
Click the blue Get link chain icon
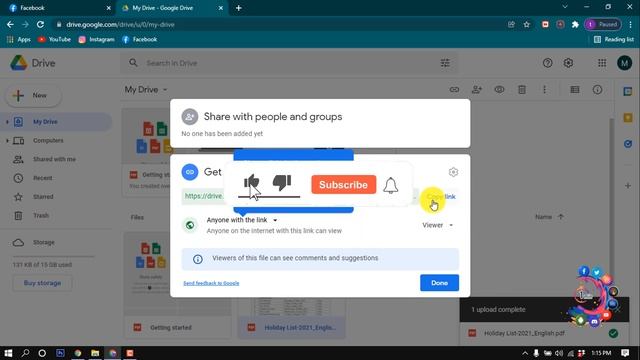[190, 172]
